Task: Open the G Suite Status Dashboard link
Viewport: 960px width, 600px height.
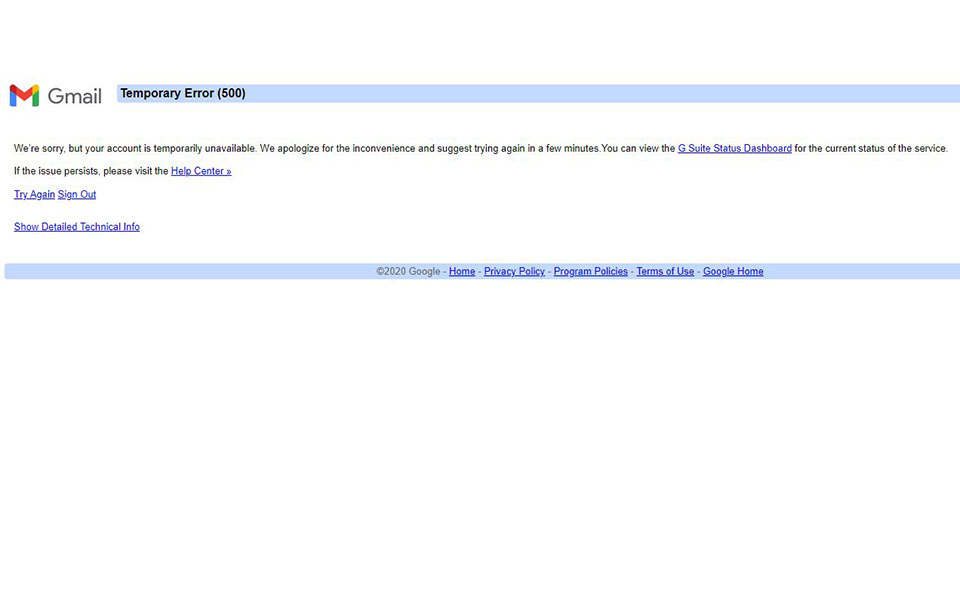Action: (x=734, y=149)
